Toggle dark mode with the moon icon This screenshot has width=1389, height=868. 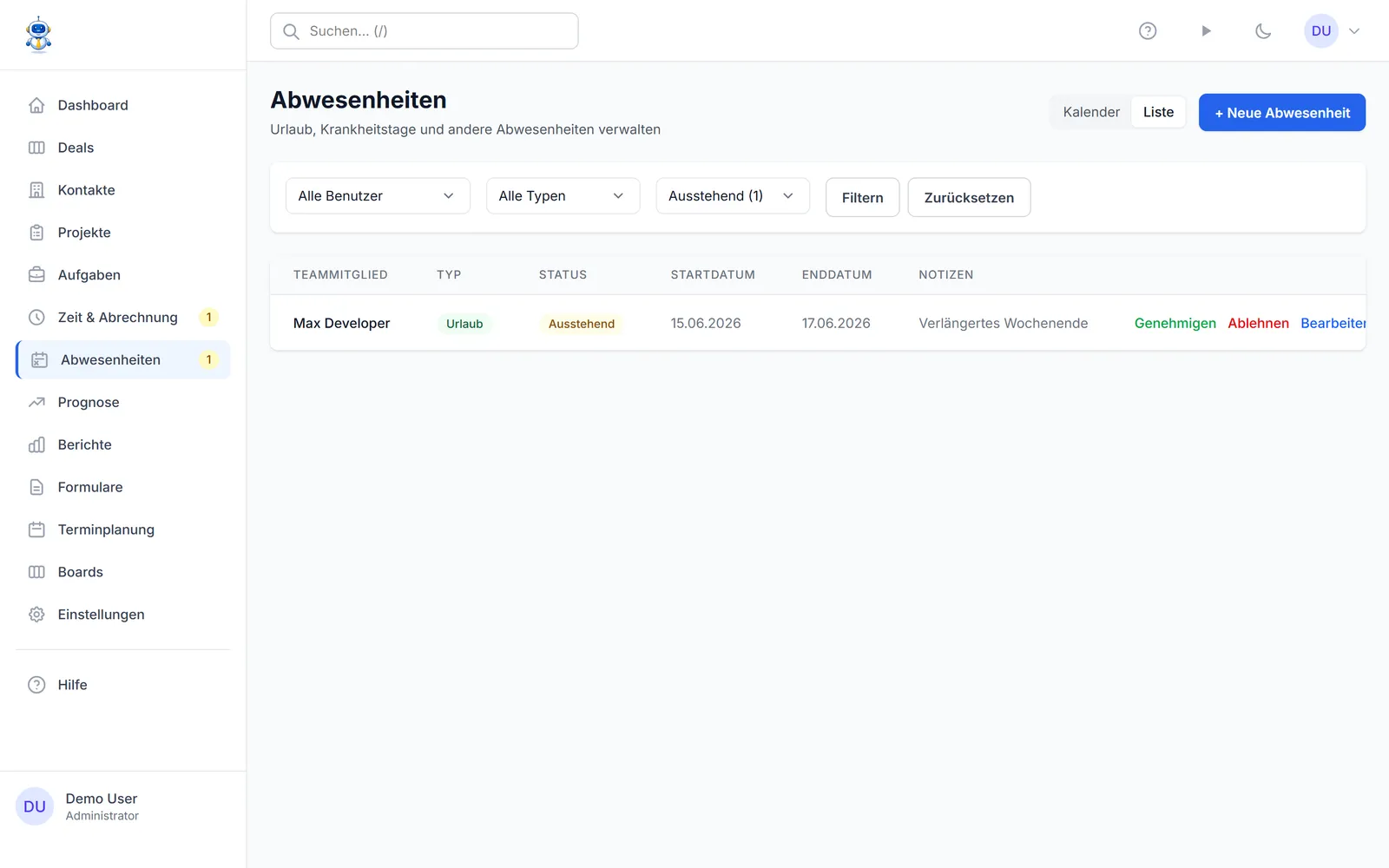[1263, 31]
